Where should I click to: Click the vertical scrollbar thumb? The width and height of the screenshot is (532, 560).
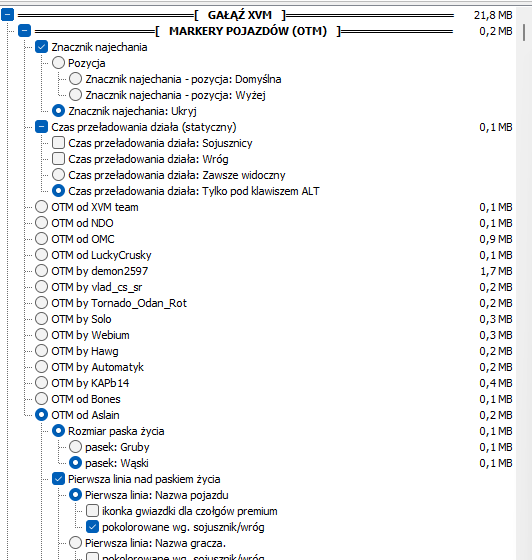(524, 32)
